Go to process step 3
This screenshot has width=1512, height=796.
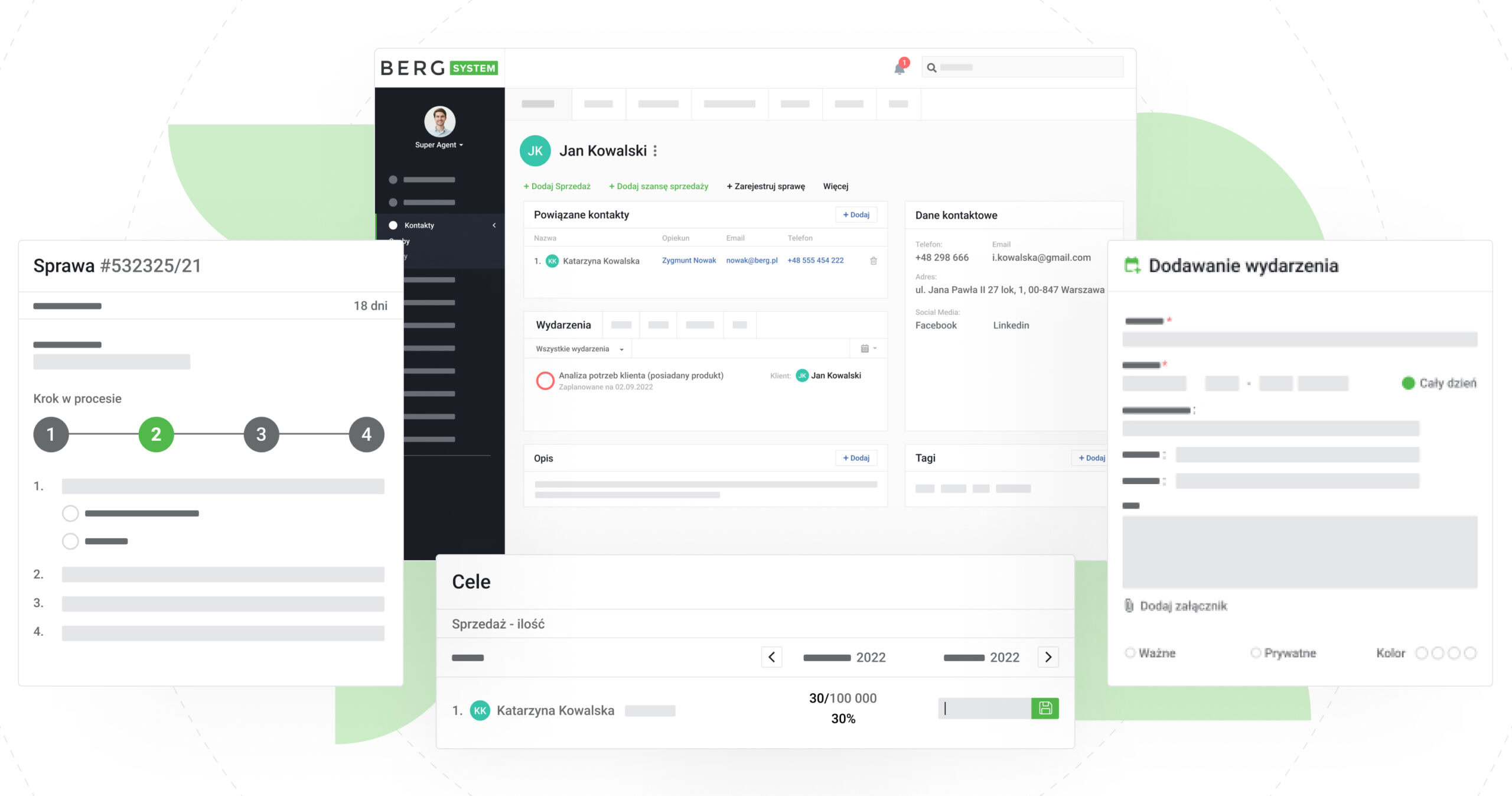point(261,434)
